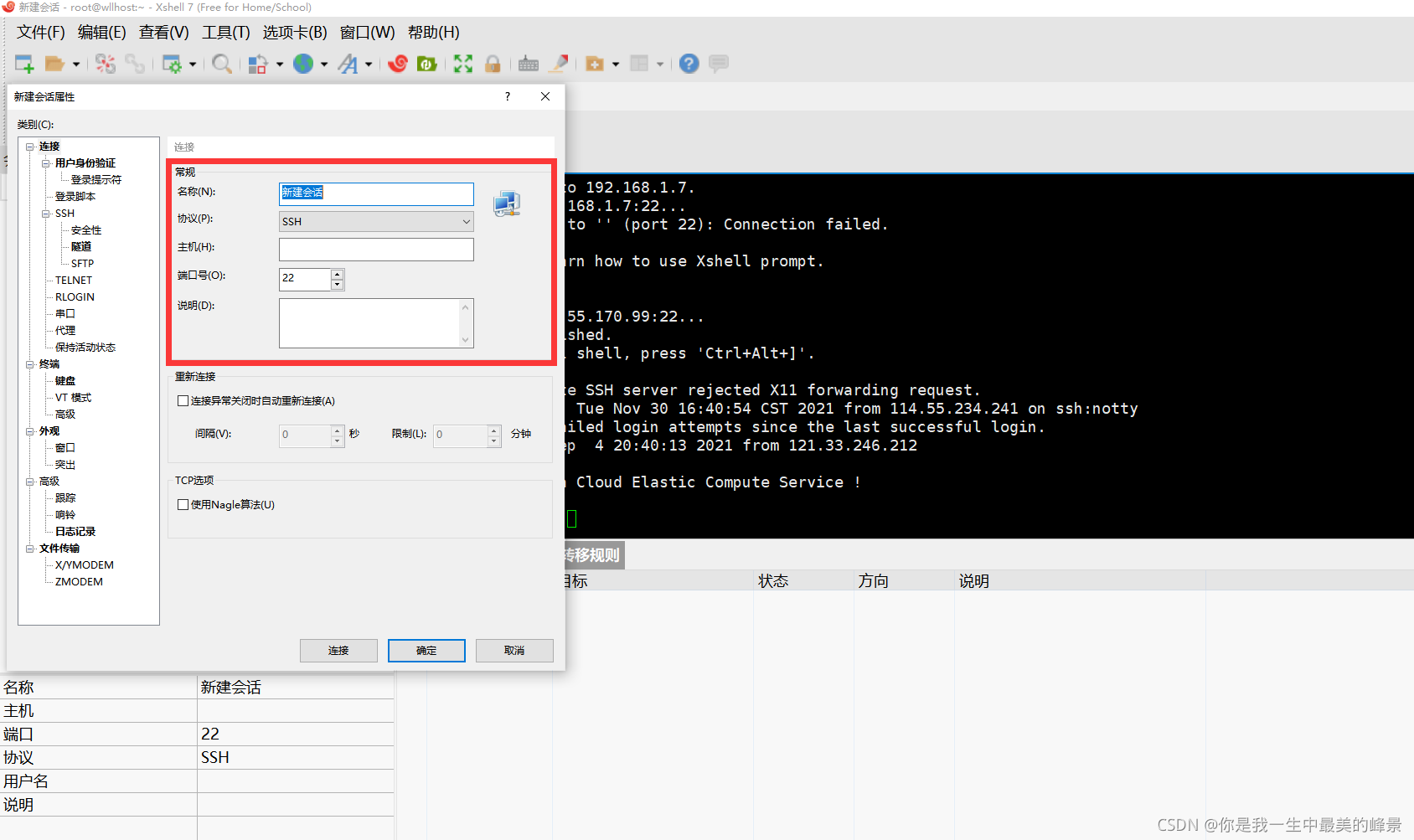Click the 主机 host input field
Image resolution: width=1414 pixels, height=840 pixels.
tap(376, 250)
